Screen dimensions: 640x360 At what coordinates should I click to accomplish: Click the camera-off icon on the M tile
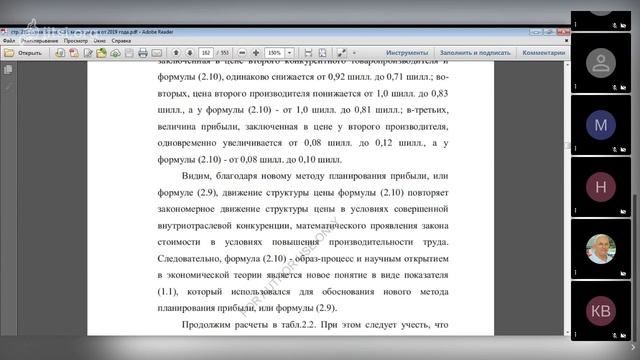623,149
